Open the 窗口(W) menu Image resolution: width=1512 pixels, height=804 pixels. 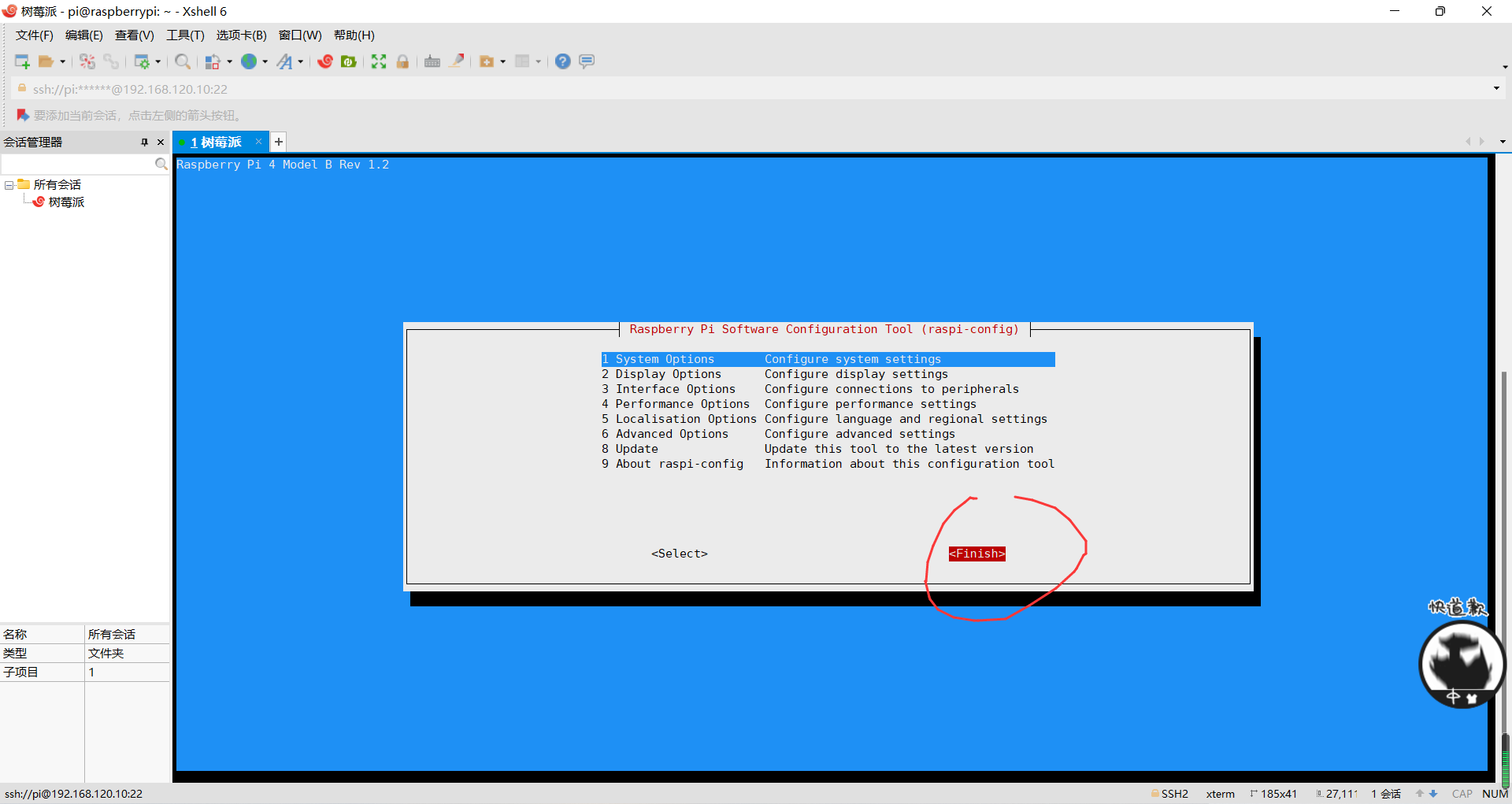click(x=300, y=35)
